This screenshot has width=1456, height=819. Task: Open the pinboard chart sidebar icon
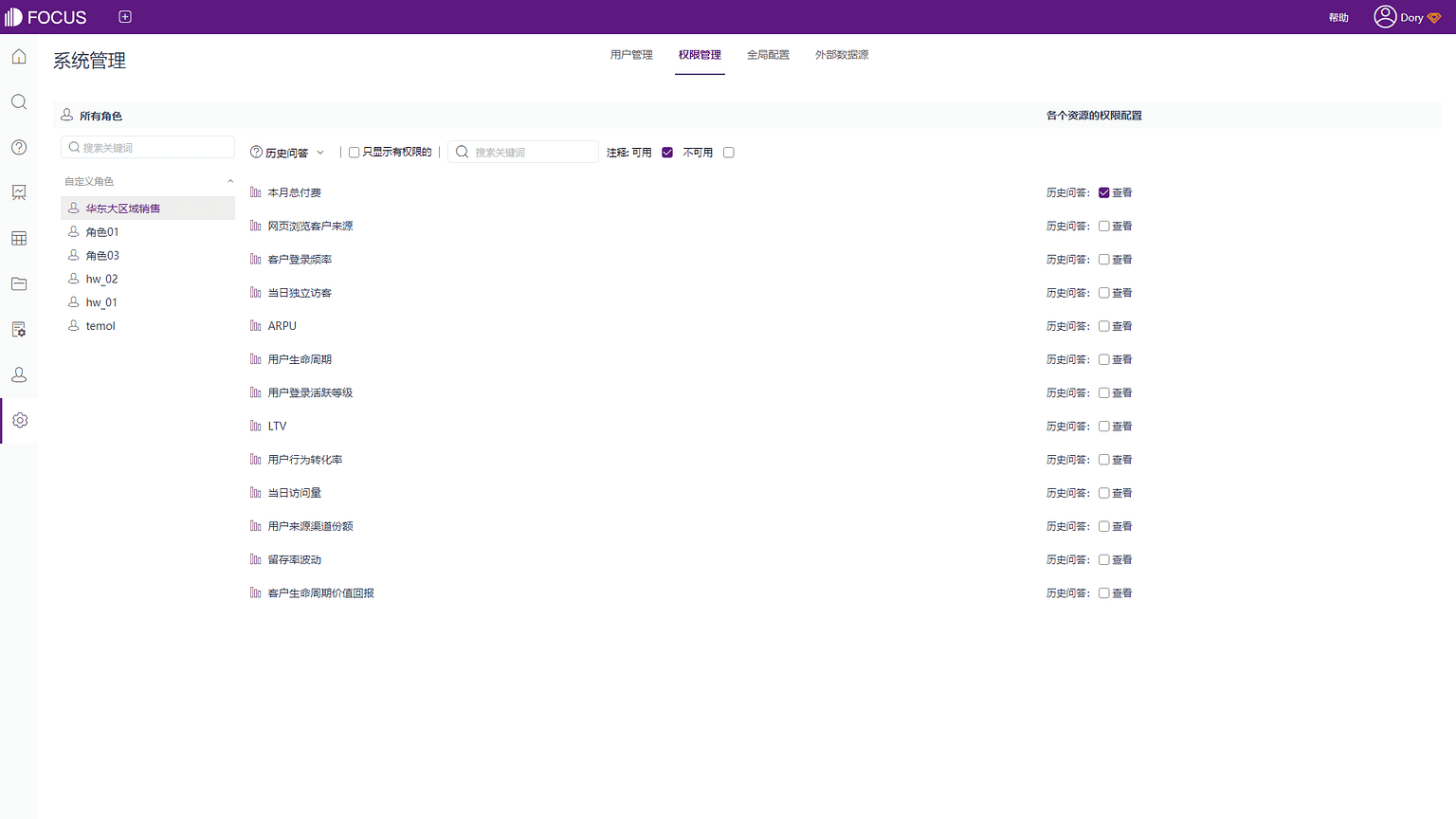coord(19,192)
